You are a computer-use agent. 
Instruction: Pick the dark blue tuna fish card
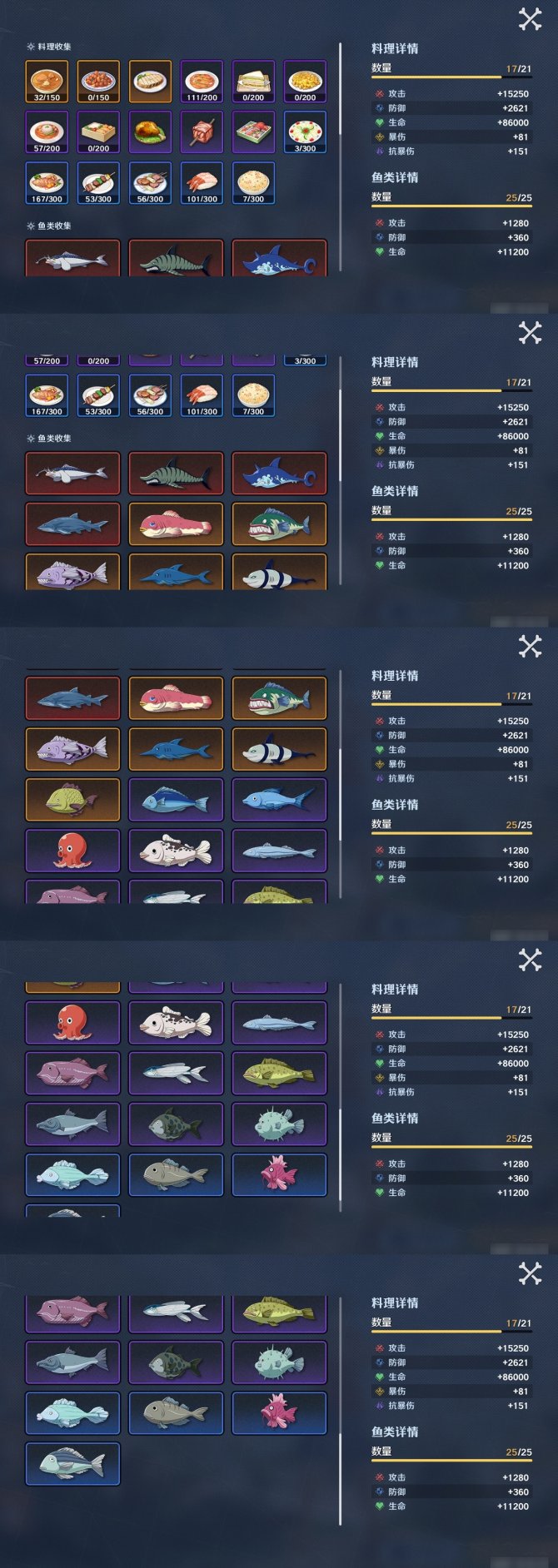pyautogui.click(x=176, y=800)
